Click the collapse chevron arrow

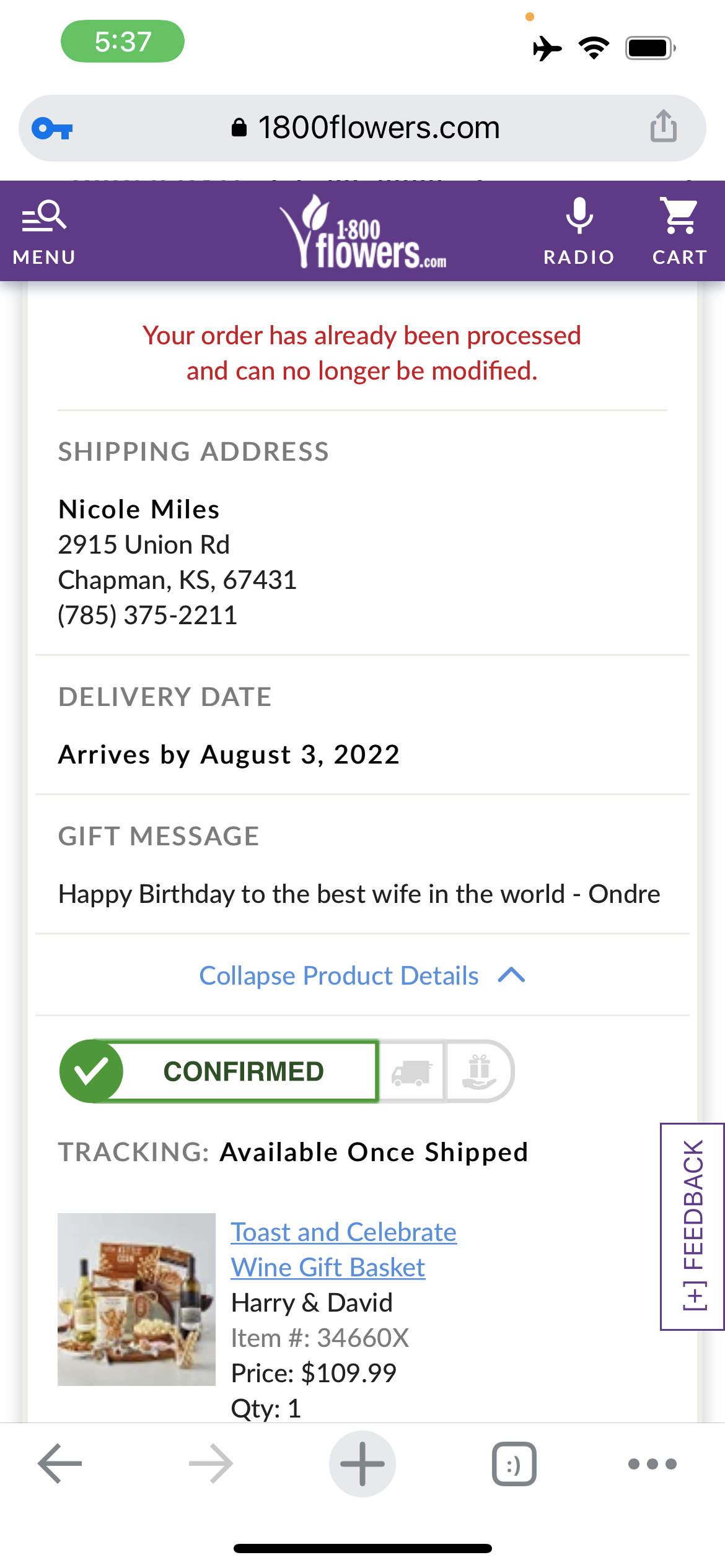512,975
